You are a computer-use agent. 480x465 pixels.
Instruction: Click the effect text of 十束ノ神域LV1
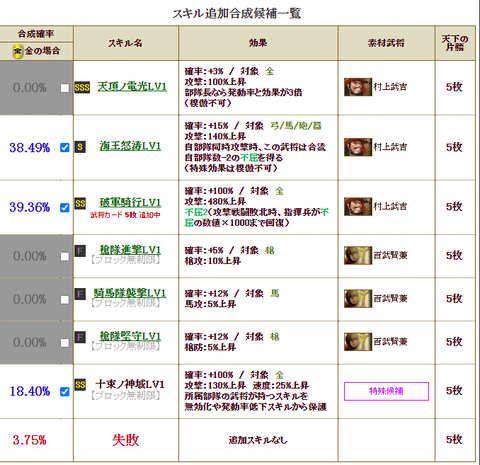tap(256, 391)
